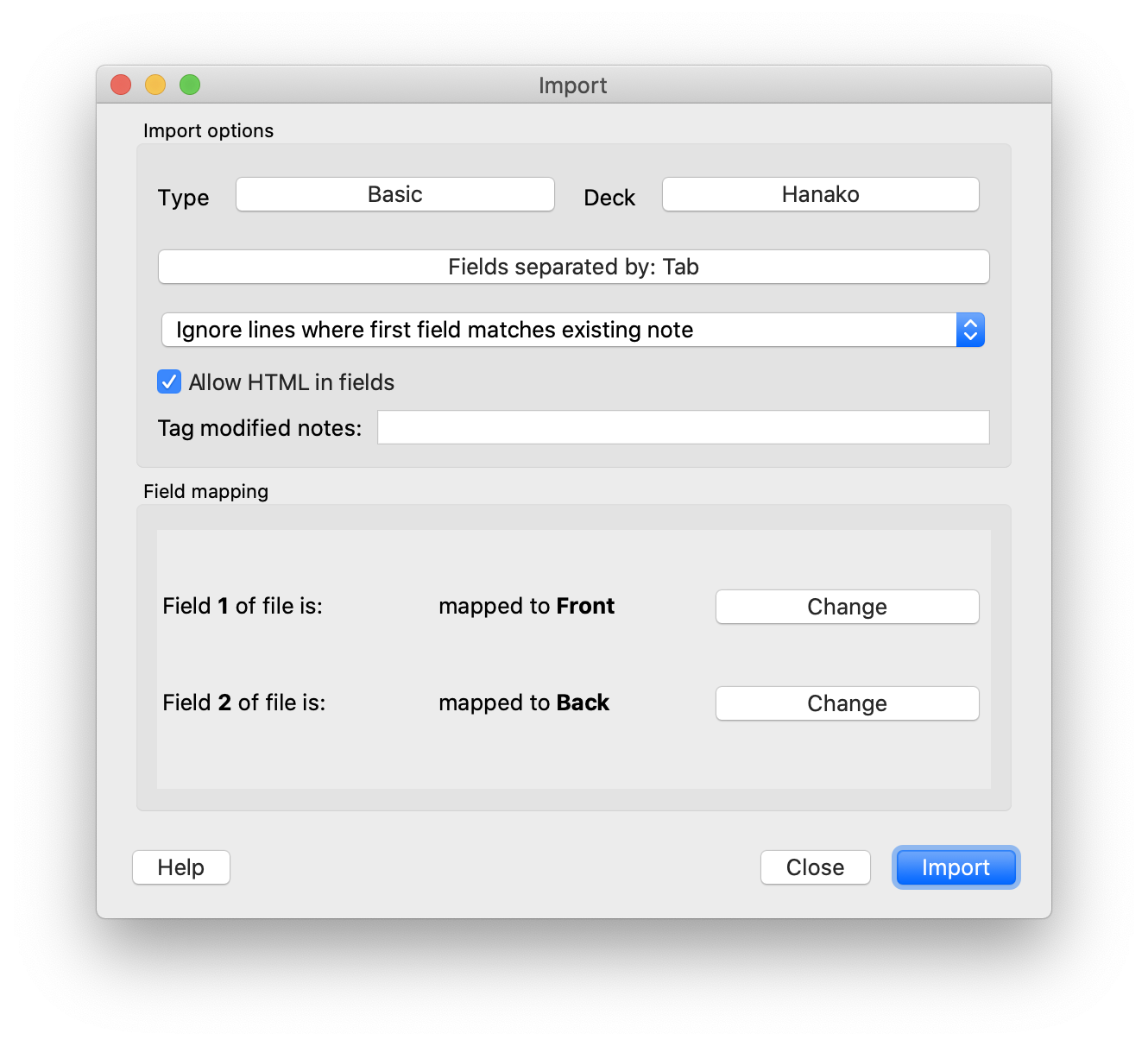Select the 'mapped to Front' text
The width and height of the screenshot is (1148, 1046).
coord(527,606)
